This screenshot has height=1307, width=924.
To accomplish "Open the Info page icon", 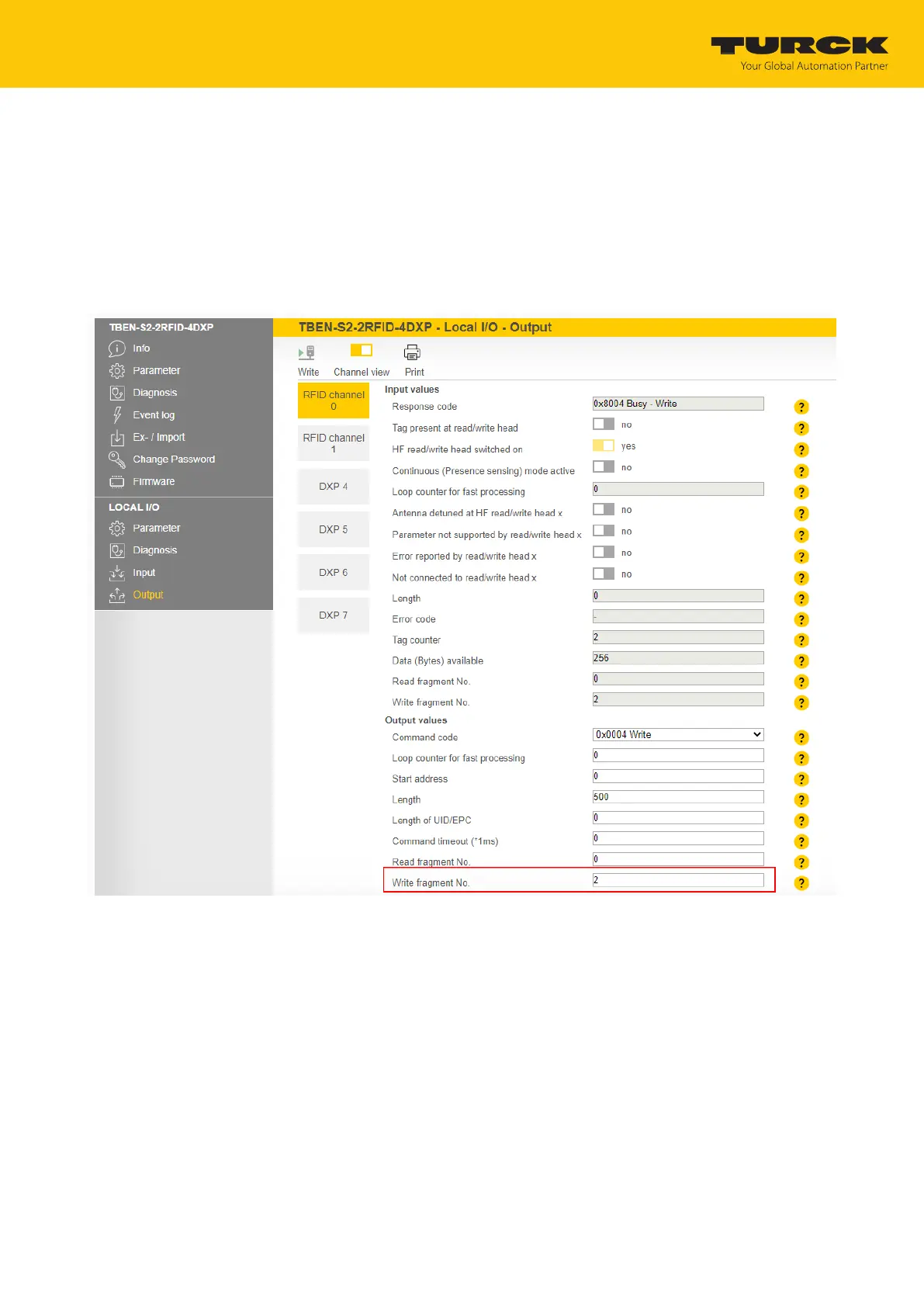I will click(116, 348).
